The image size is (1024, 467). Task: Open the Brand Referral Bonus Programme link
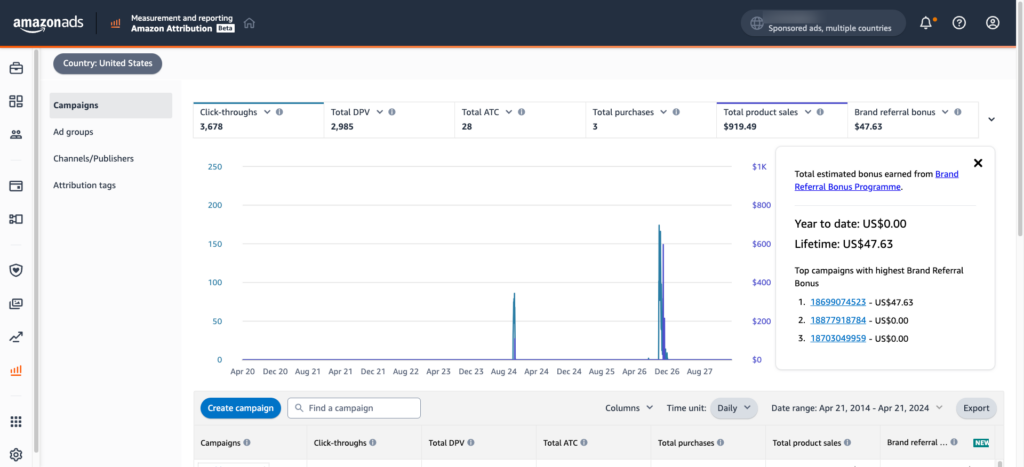(x=876, y=180)
